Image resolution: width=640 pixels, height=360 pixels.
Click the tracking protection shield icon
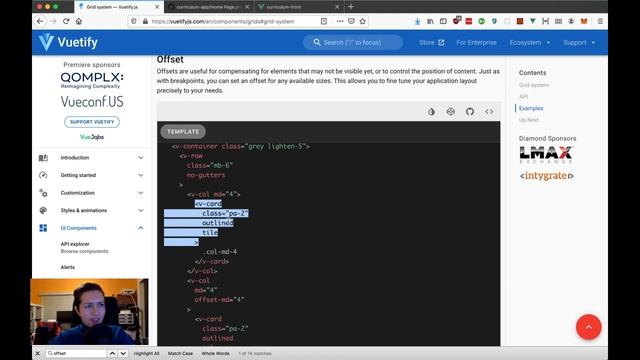click(133, 21)
